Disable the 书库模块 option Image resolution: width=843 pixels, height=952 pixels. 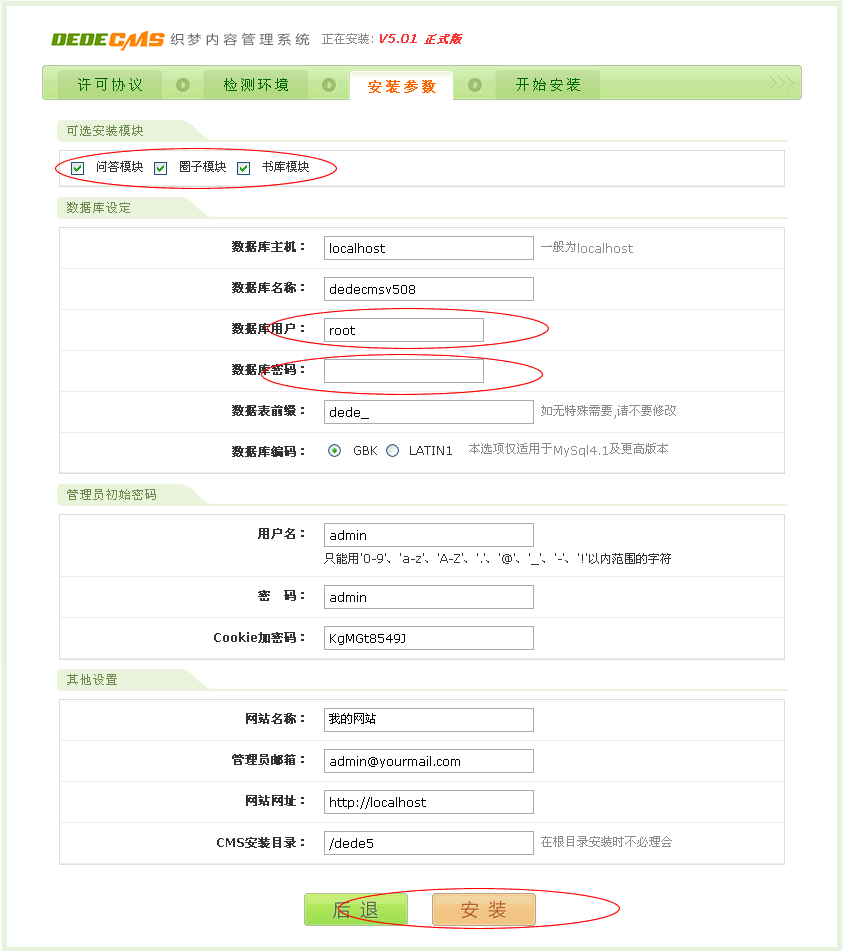(243, 168)
